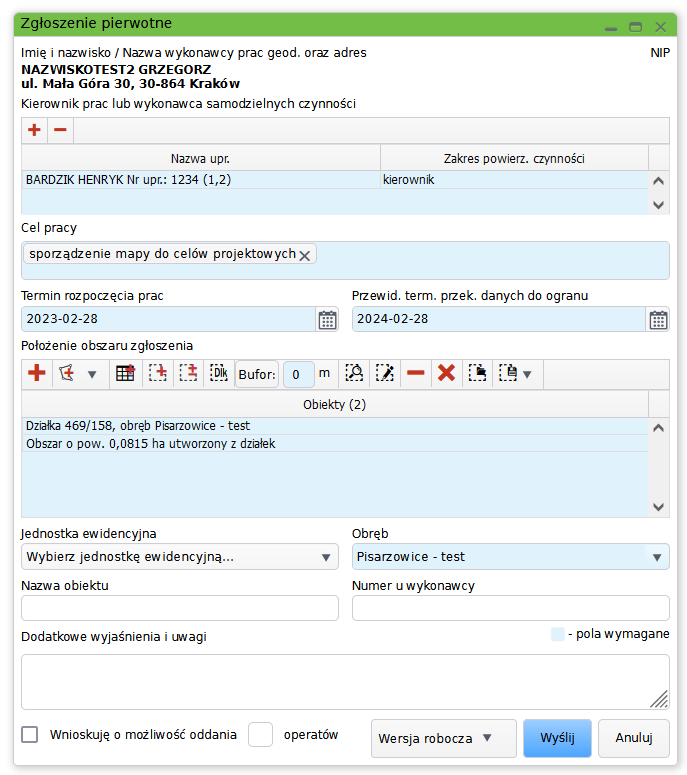Click the table grid icon in the area toolbar
687x775 pixels.
[125, 373]
